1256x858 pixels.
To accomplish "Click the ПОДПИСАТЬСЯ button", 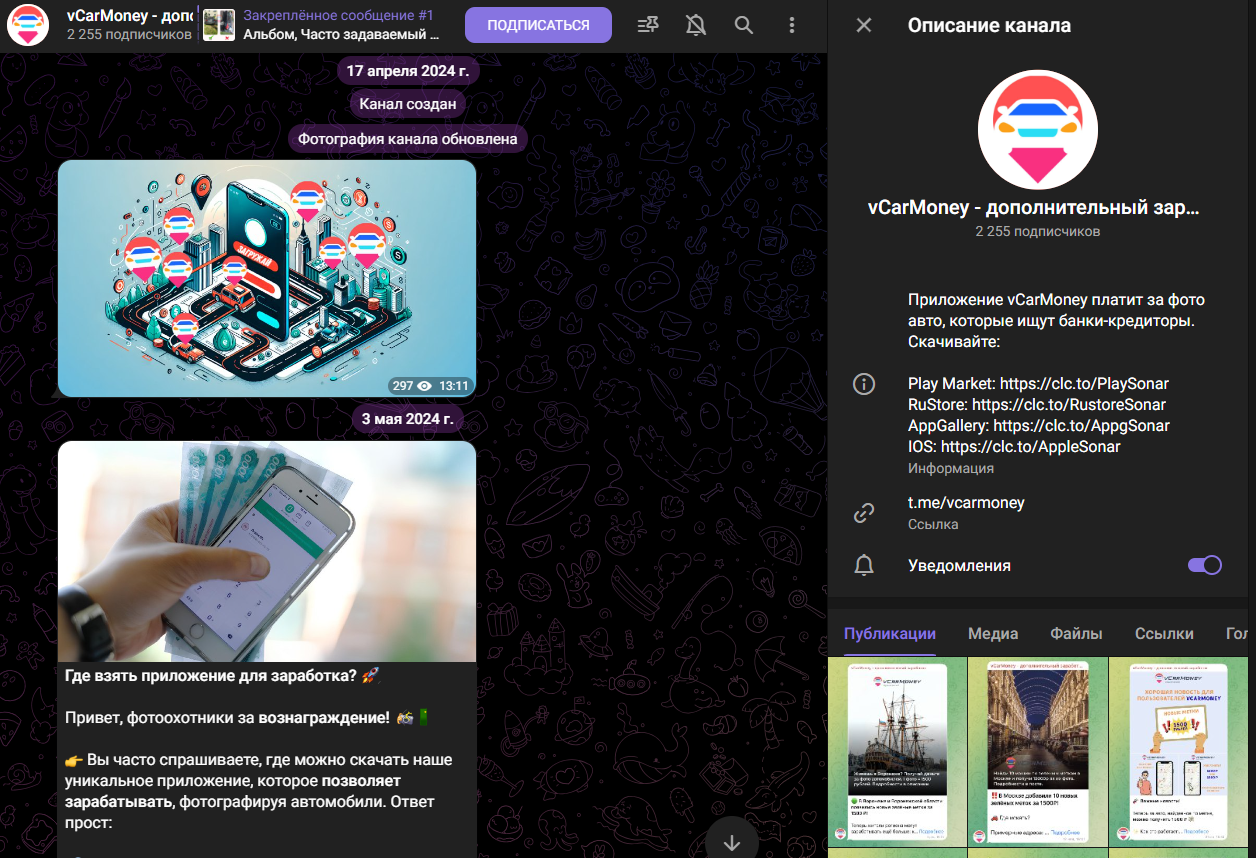I will [538, 25].
